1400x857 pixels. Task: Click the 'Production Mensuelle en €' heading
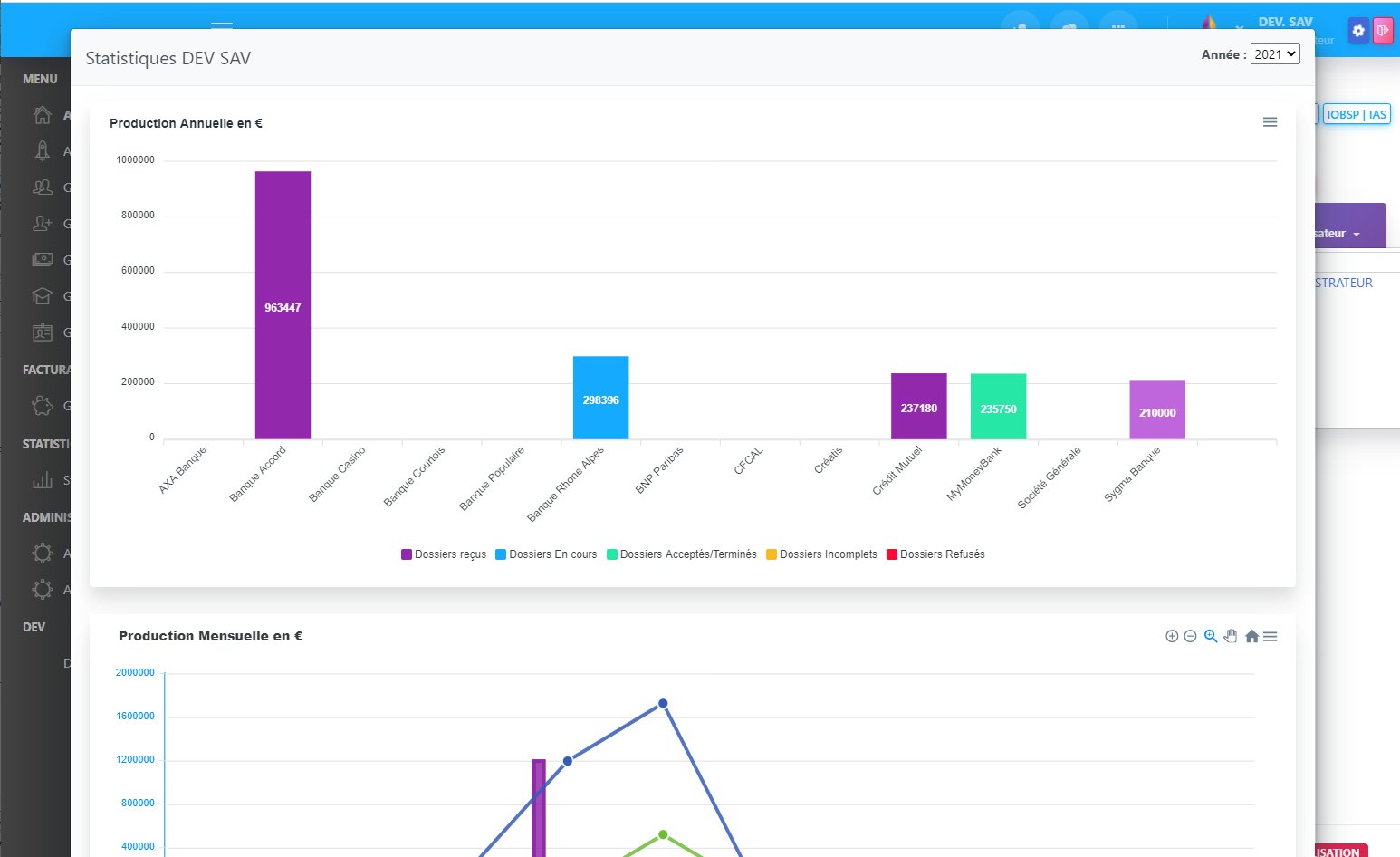click(x=210, y=636)
